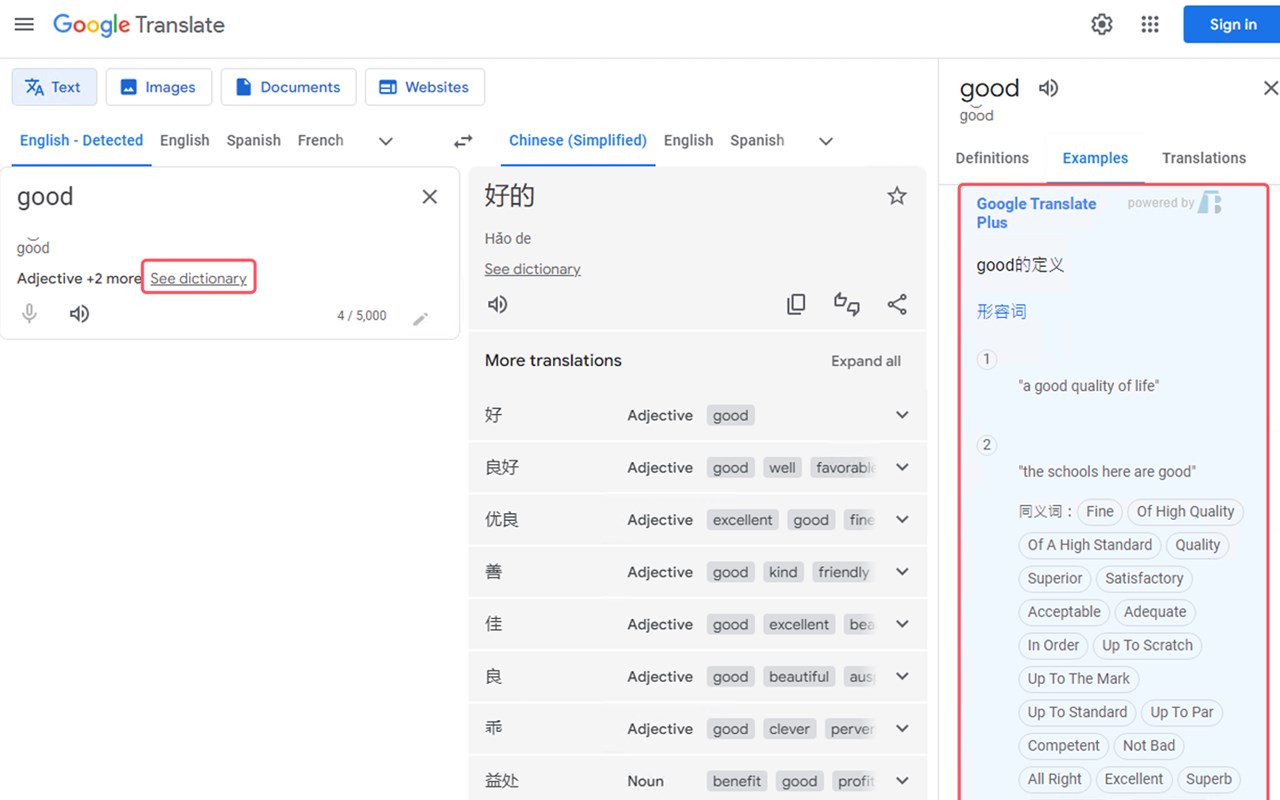
Task: Switch to Websites translation mode
Action: (x=425, y=87)
